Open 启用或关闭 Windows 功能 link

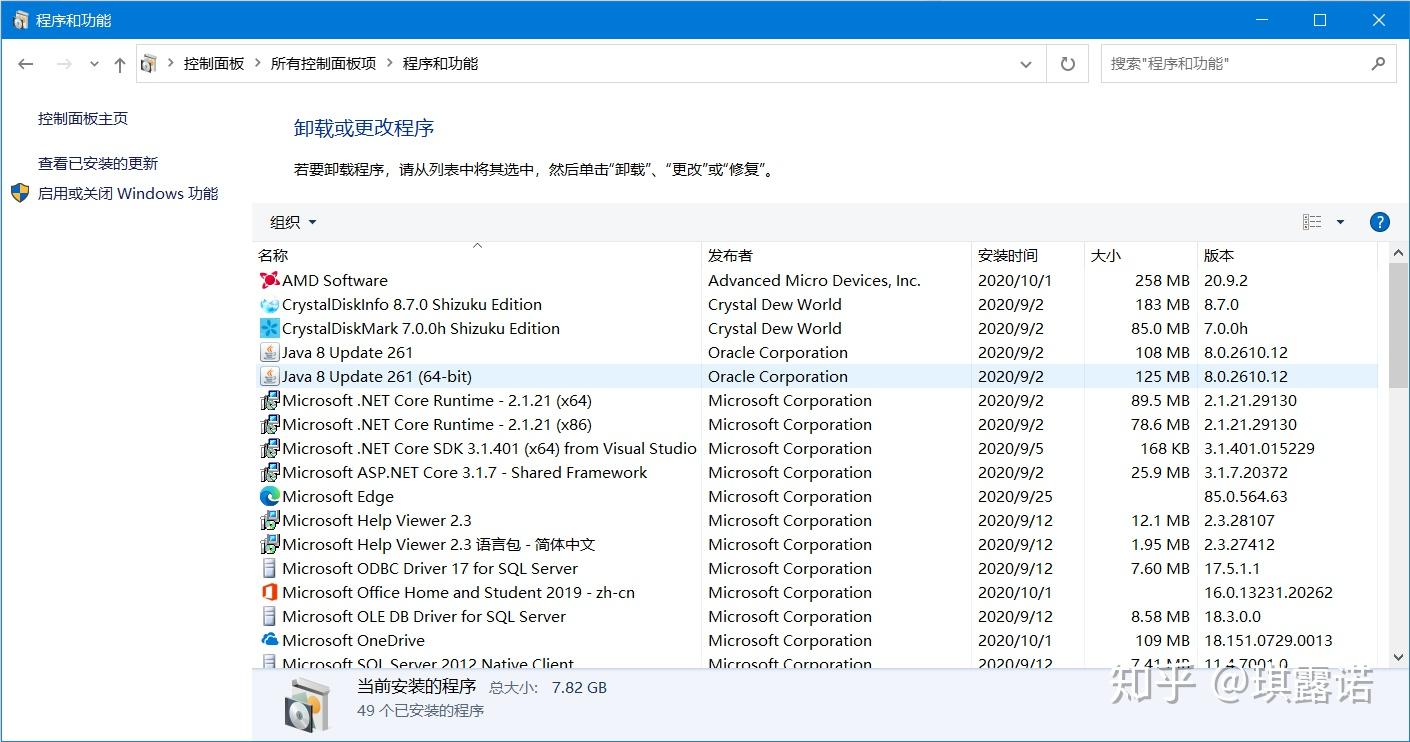pos(128,194)
